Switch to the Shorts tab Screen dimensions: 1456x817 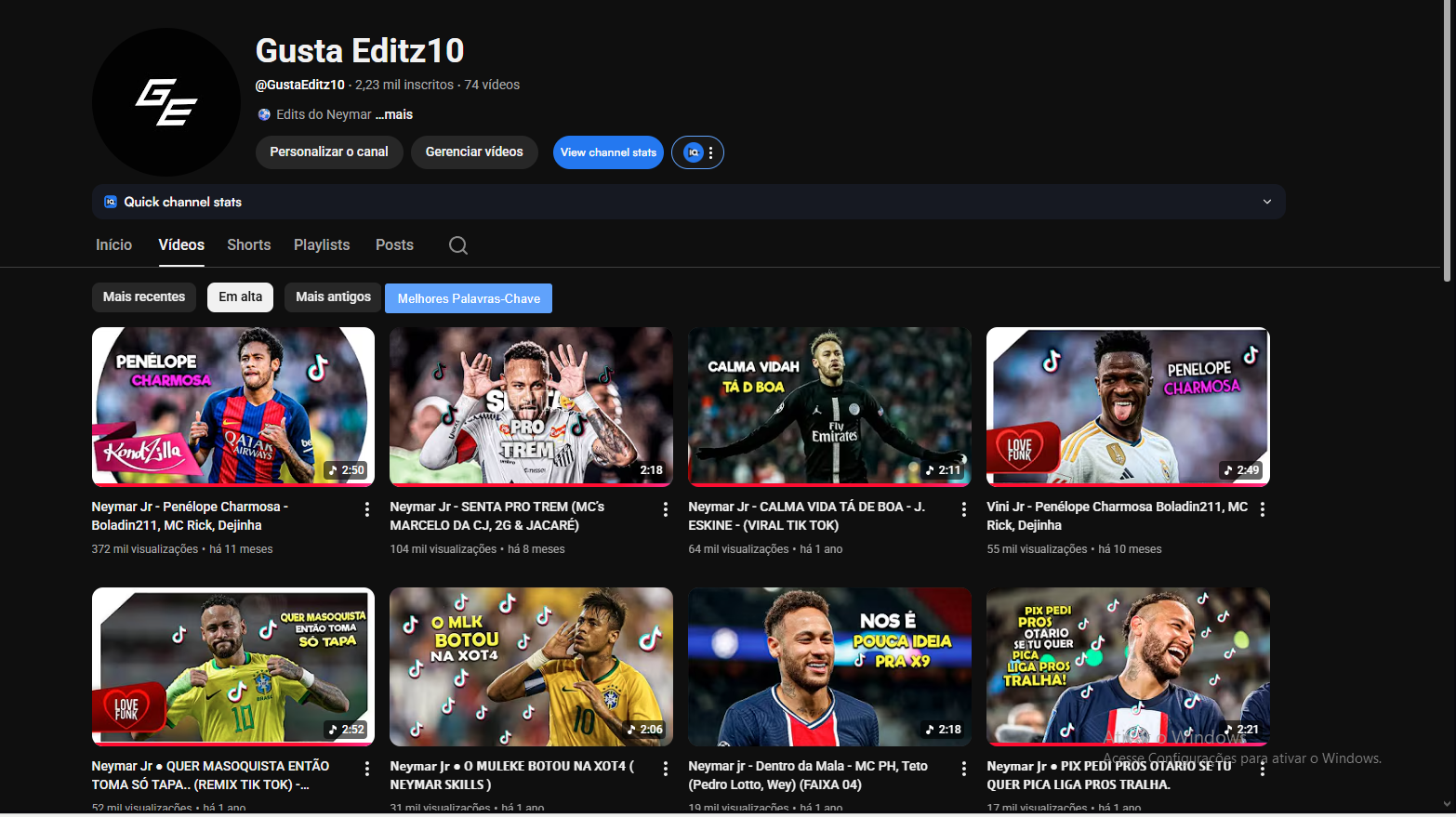click(248, 245)
